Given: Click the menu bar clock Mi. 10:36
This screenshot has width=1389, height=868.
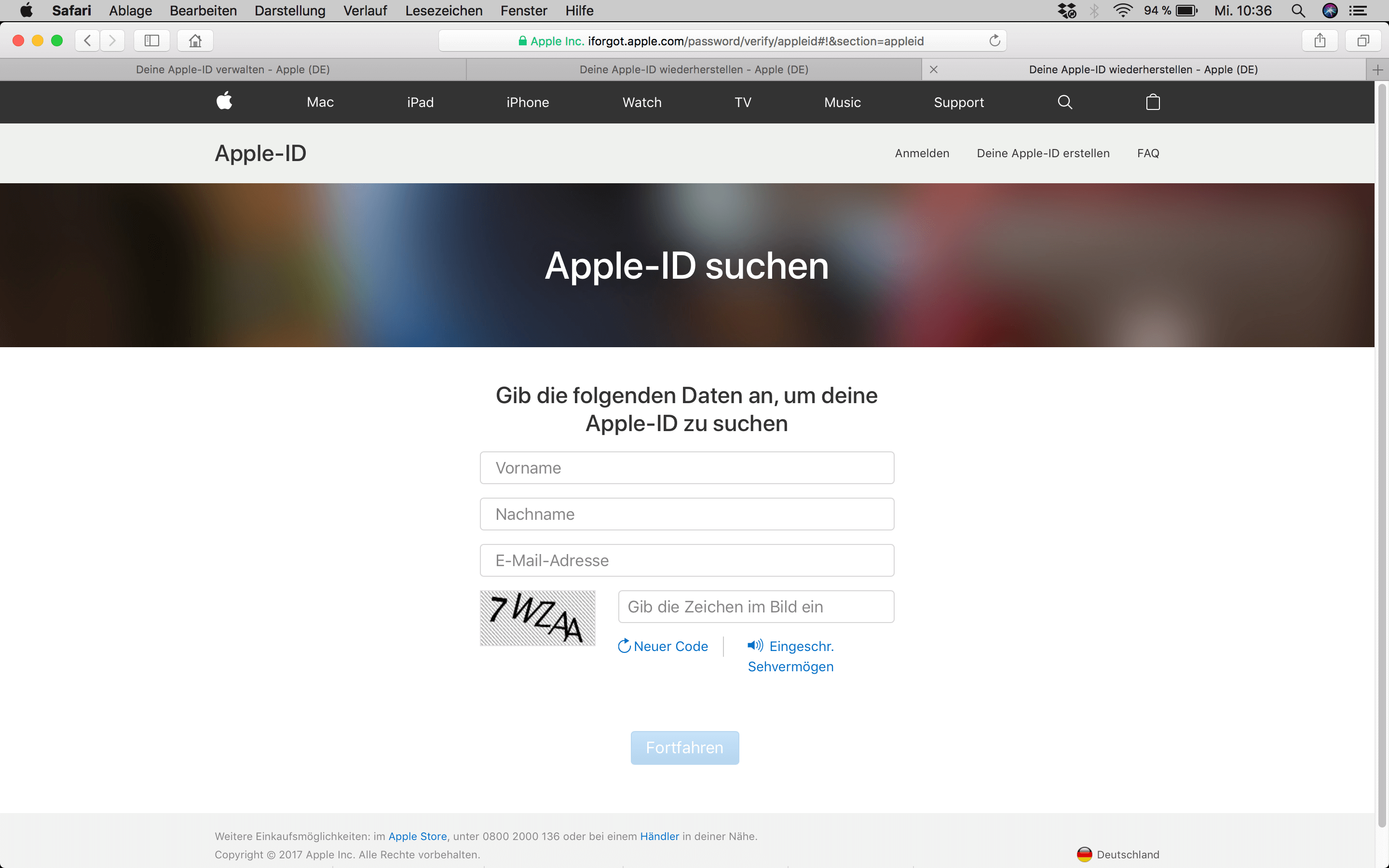Looking at the screenshot, I should tap(1243, 10).
